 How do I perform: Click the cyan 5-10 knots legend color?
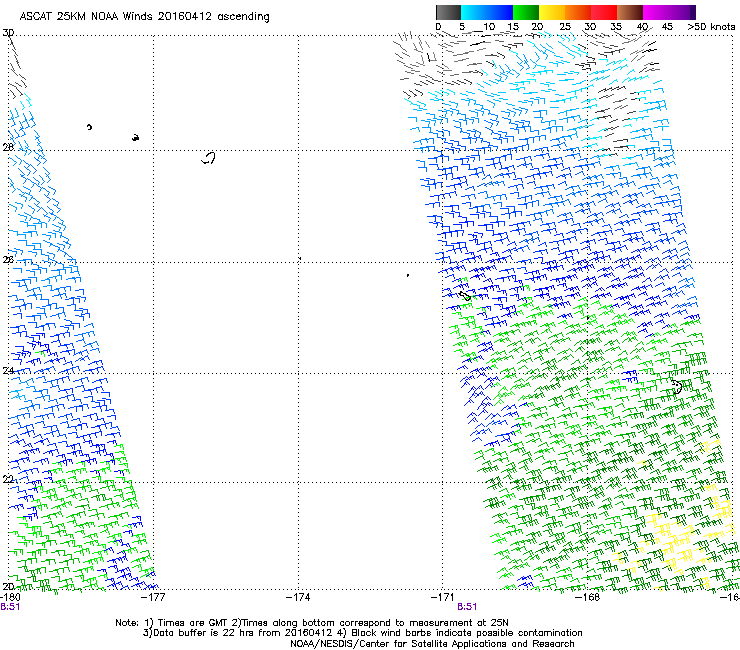(x=474, y=12)
